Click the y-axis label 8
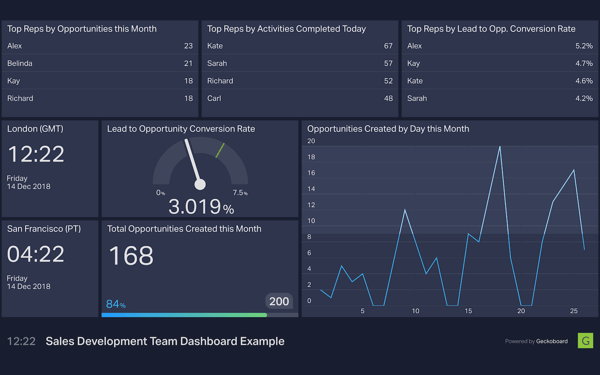 [309, 237]
